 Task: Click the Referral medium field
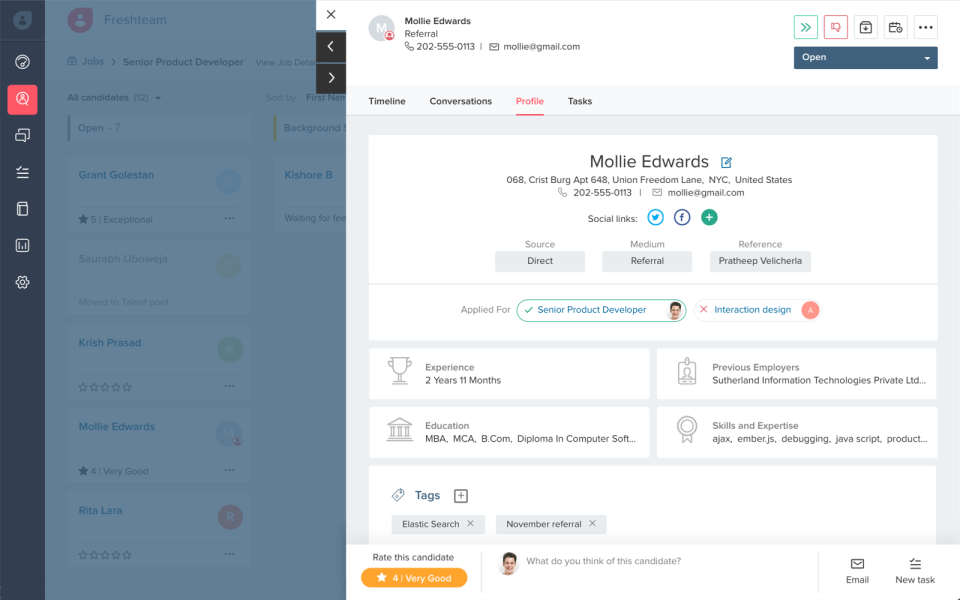pos(647,261)
